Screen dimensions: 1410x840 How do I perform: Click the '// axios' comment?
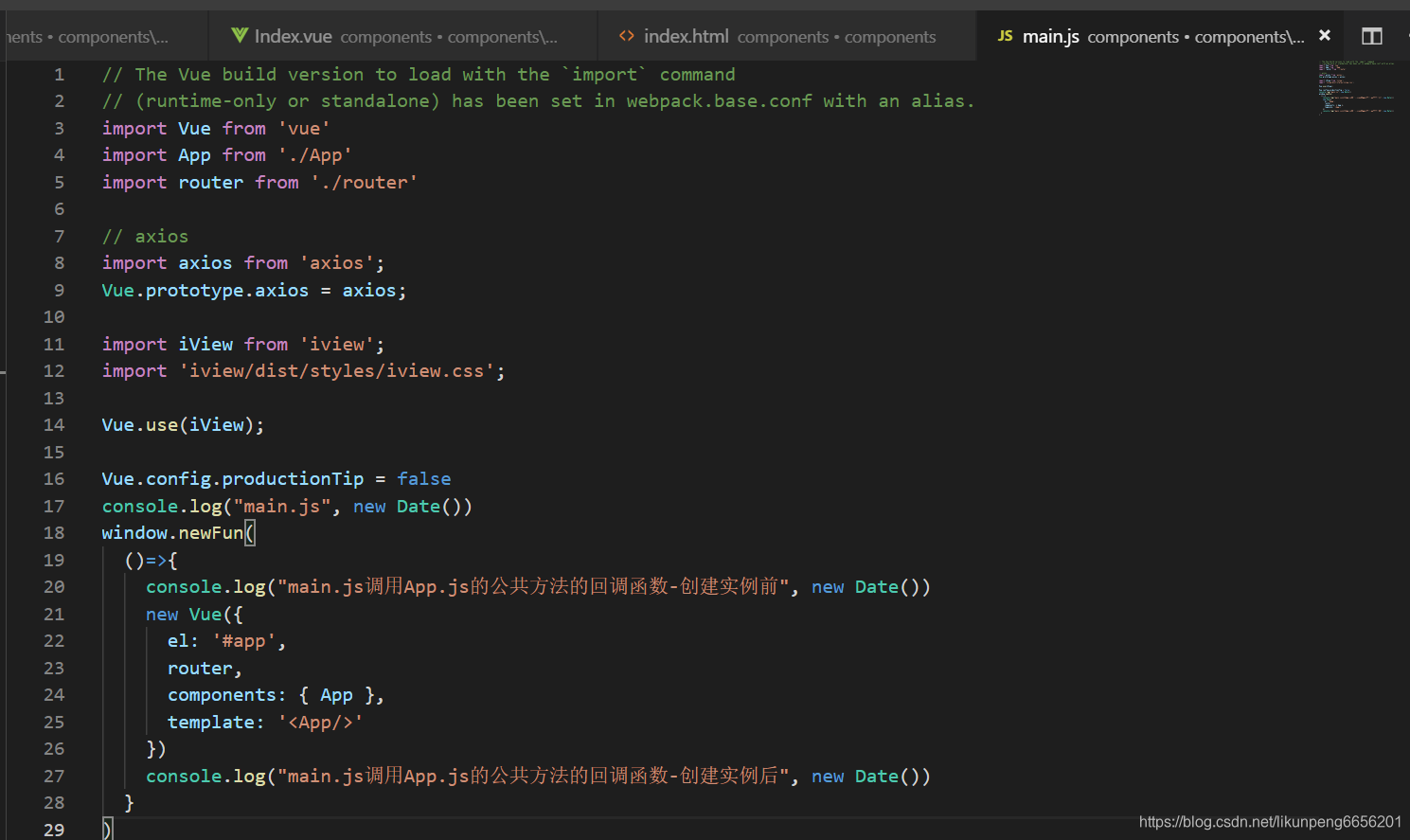click(145, 236)
